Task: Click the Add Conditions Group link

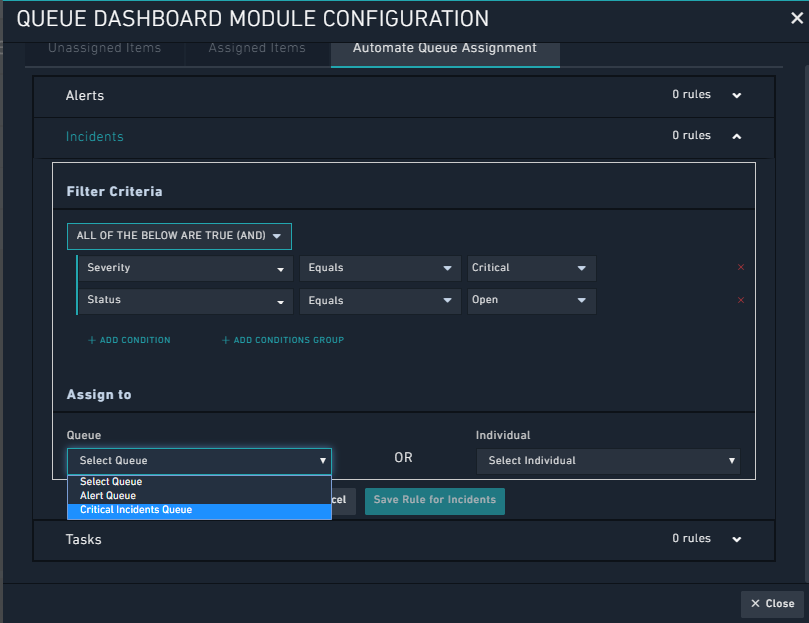Action: tap(282, 340)
